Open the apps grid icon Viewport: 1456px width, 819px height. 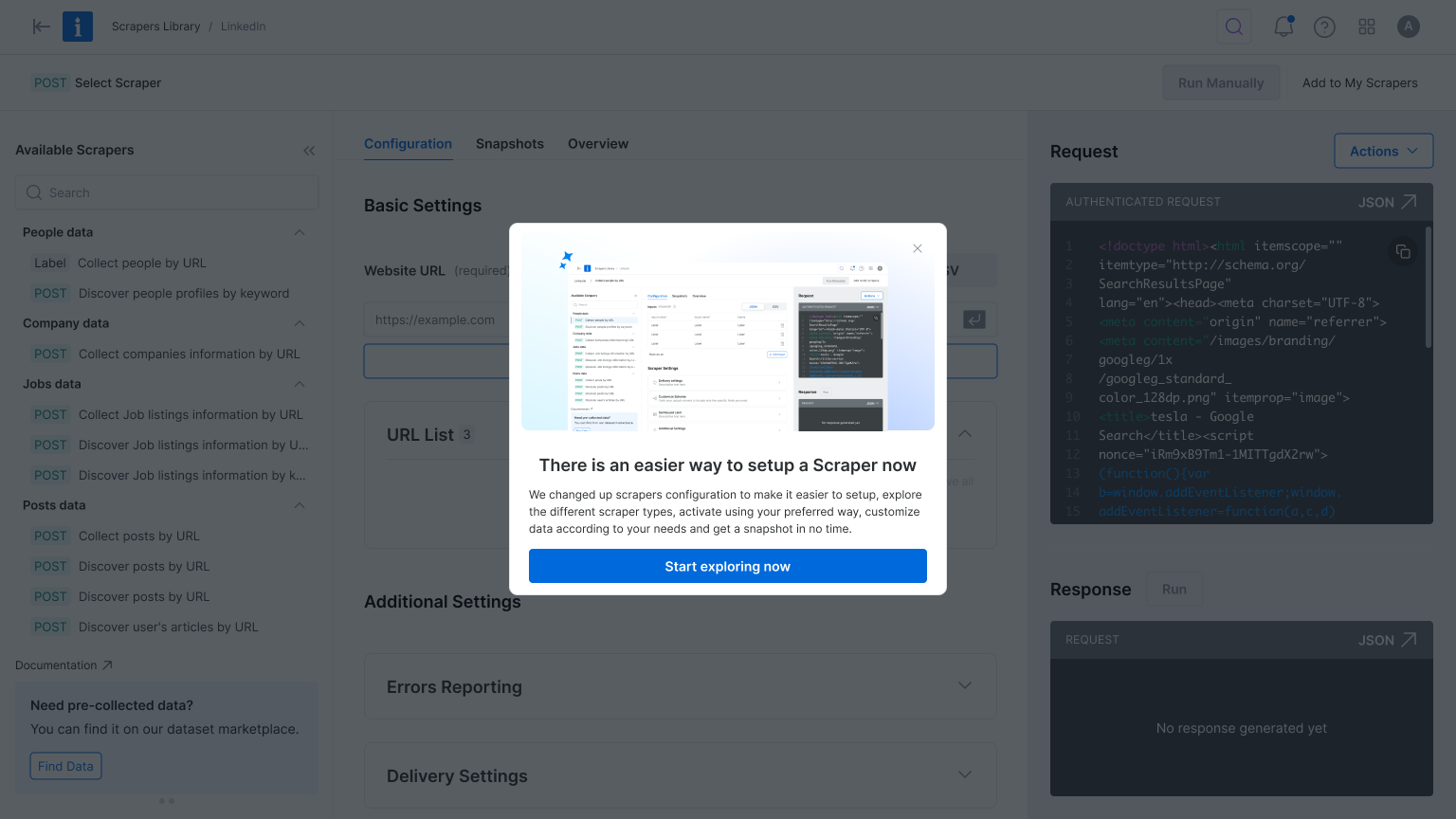[x=1366, y=27]
